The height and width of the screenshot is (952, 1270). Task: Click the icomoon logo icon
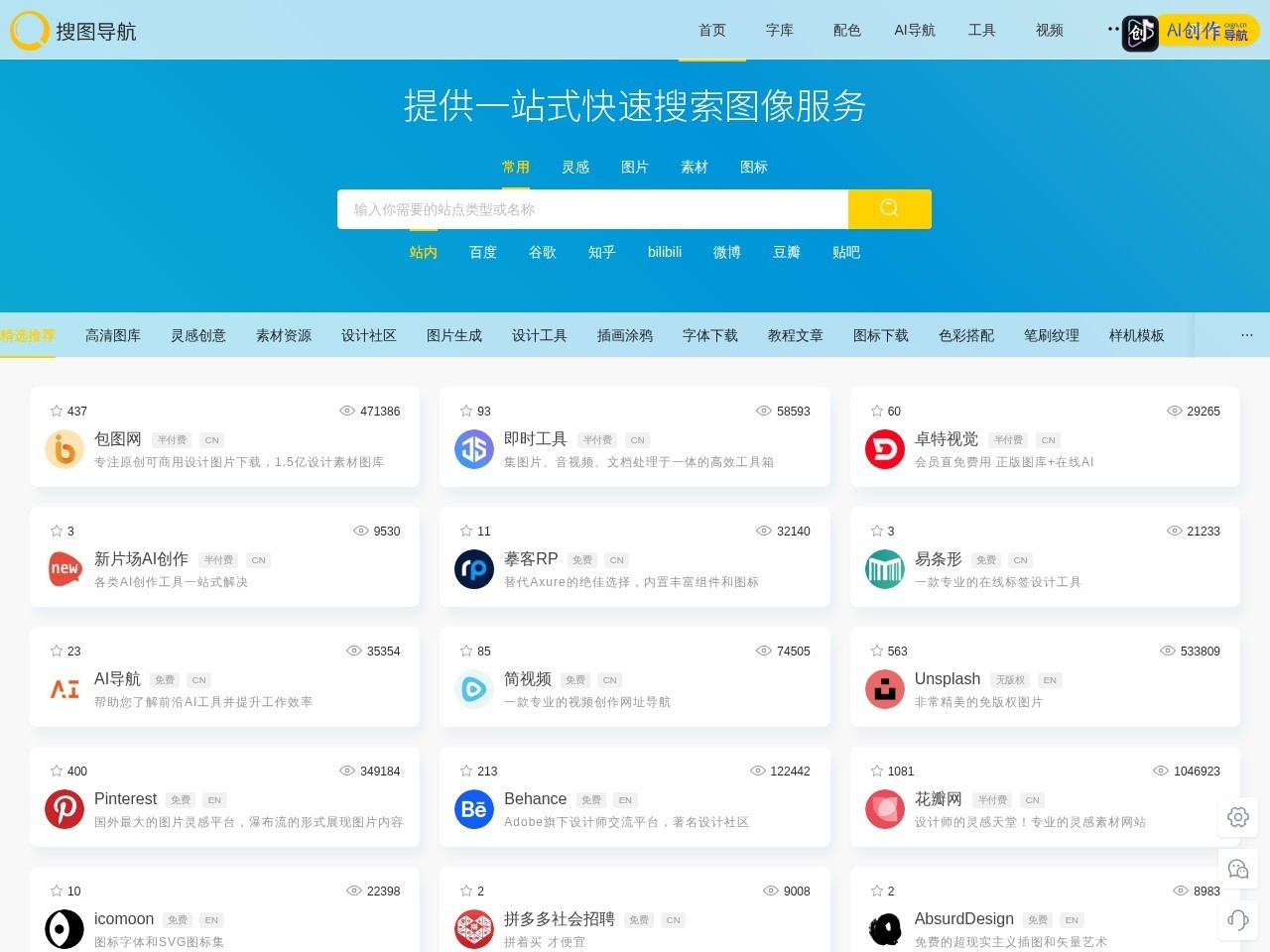64,929
